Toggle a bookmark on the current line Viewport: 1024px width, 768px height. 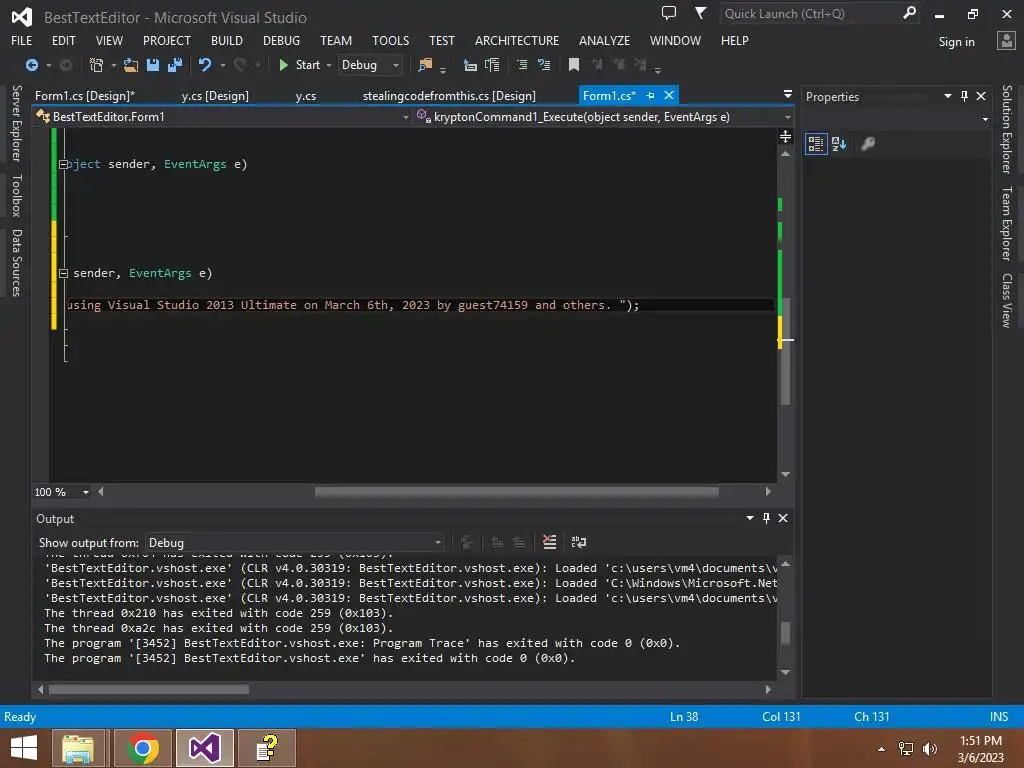(x=573, y=65)
